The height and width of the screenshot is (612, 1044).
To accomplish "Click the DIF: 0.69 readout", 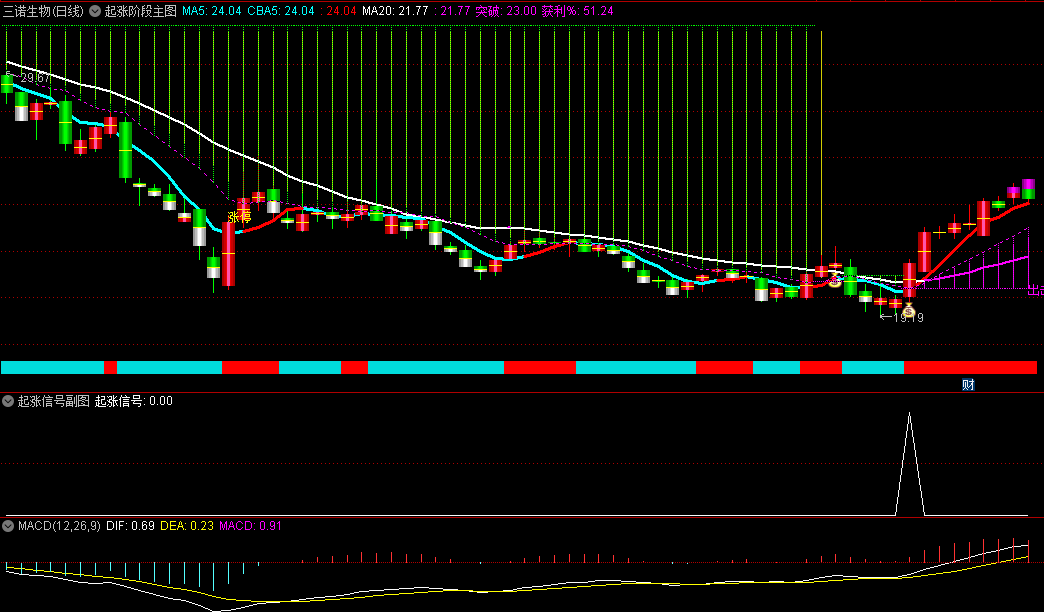I will (130, 525).
